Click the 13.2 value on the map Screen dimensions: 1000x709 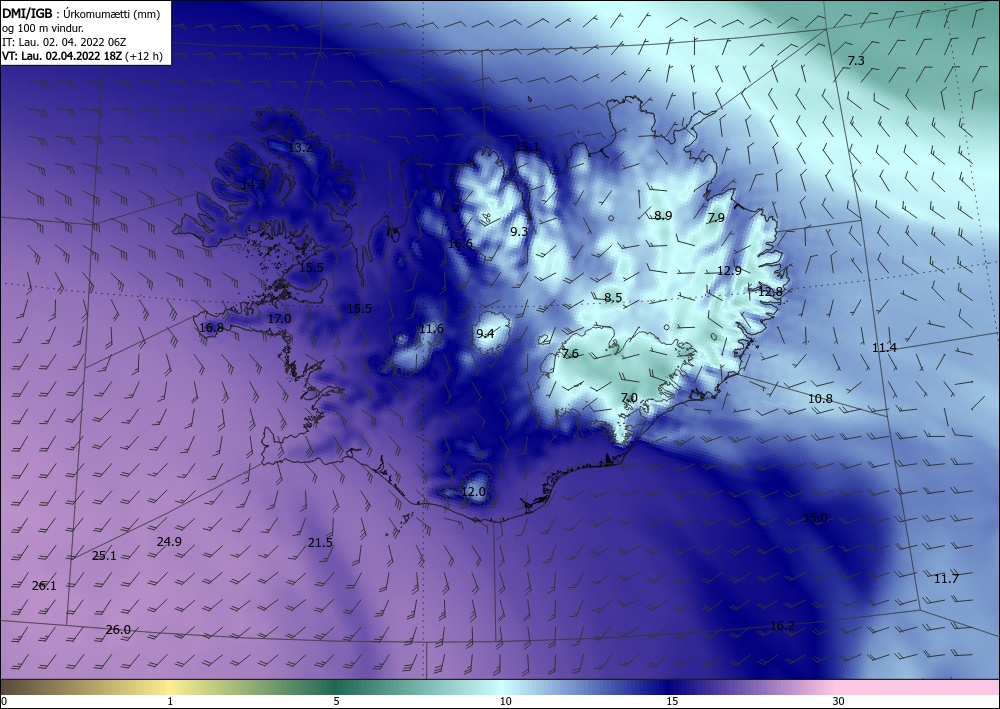click(300, 147)
